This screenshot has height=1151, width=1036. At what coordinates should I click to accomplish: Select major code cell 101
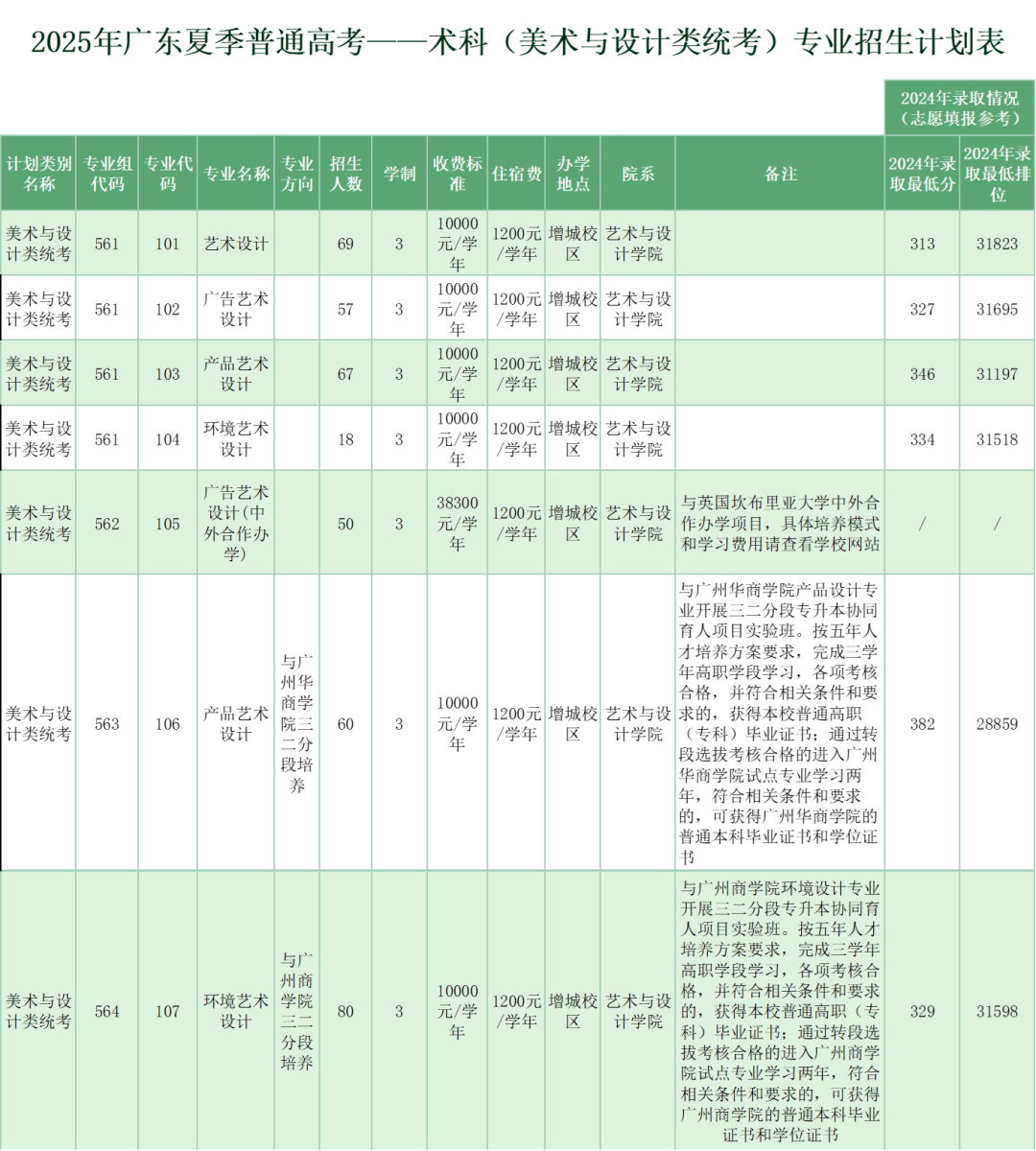click(x=168, y=244)
